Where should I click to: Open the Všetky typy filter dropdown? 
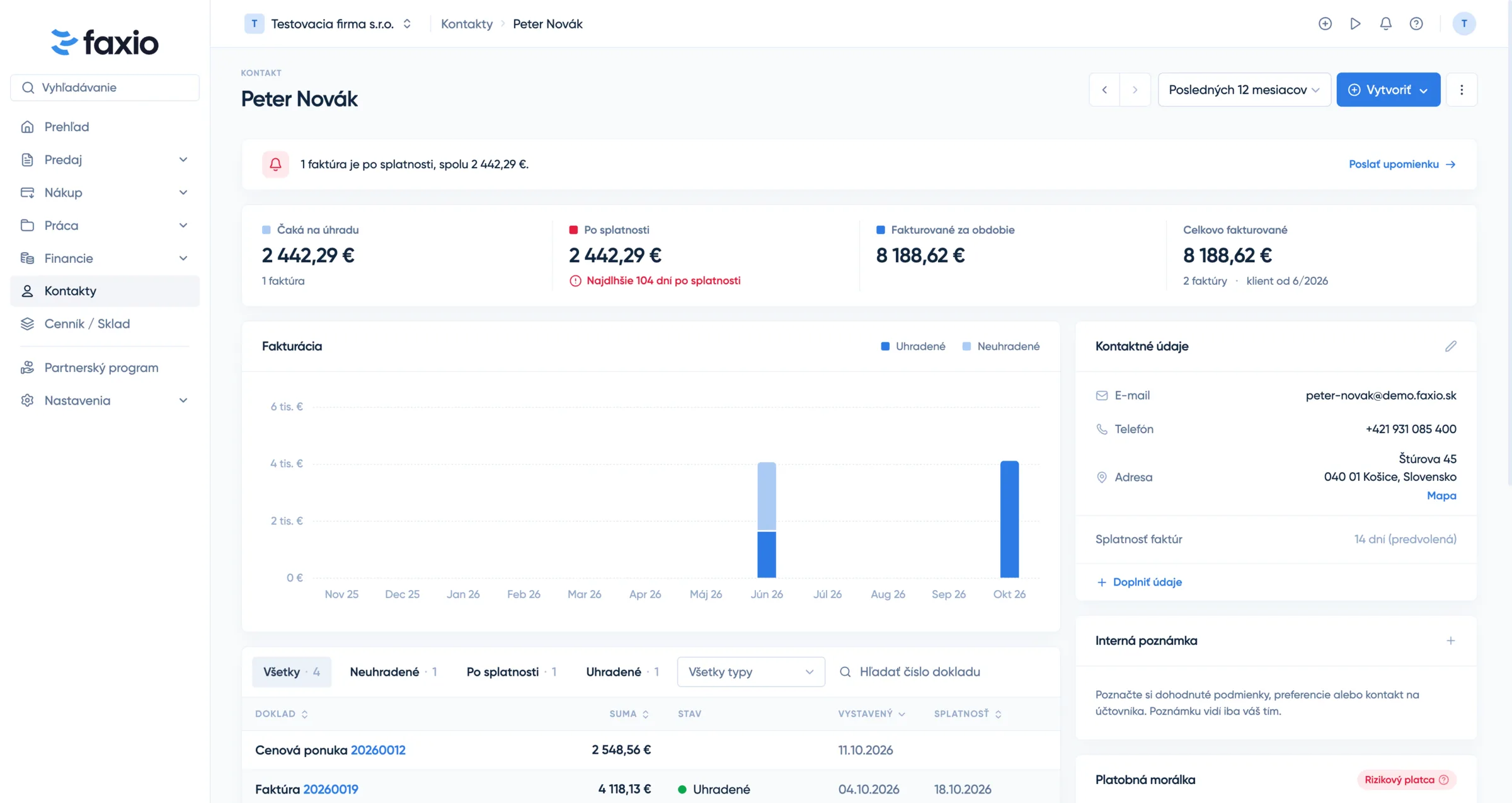click(x=751, y=672)
